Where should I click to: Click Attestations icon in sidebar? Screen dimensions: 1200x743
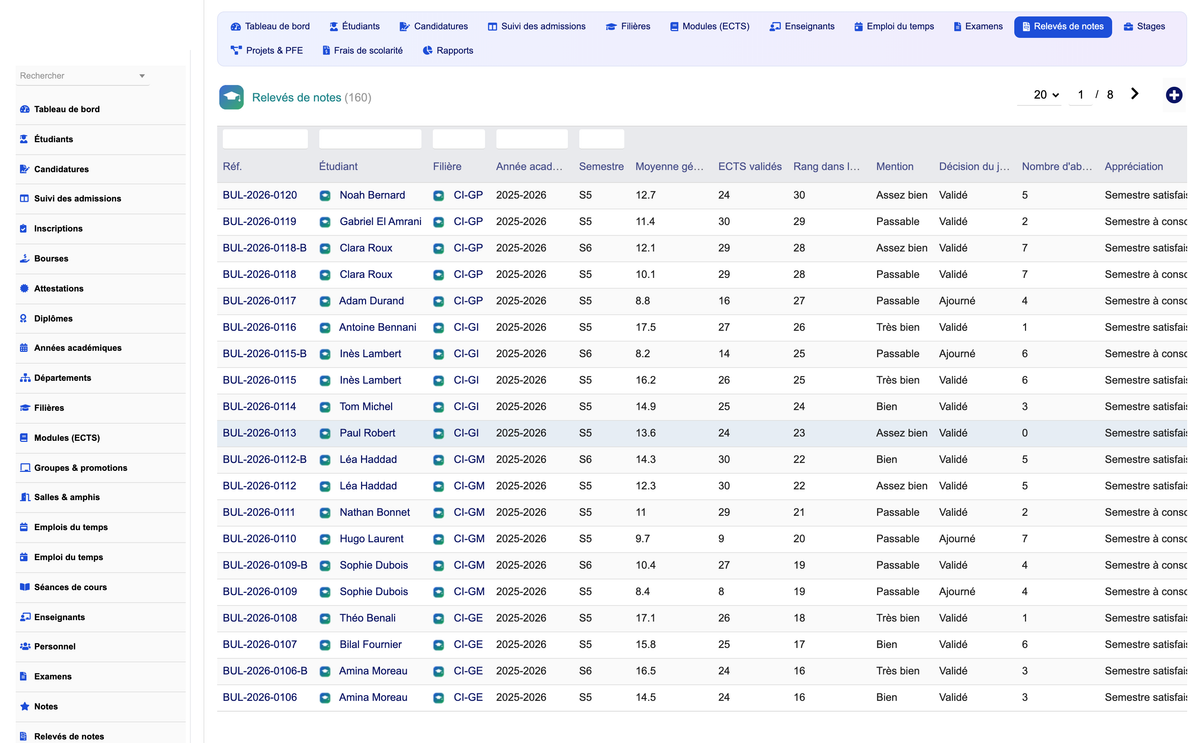(25, 288)
